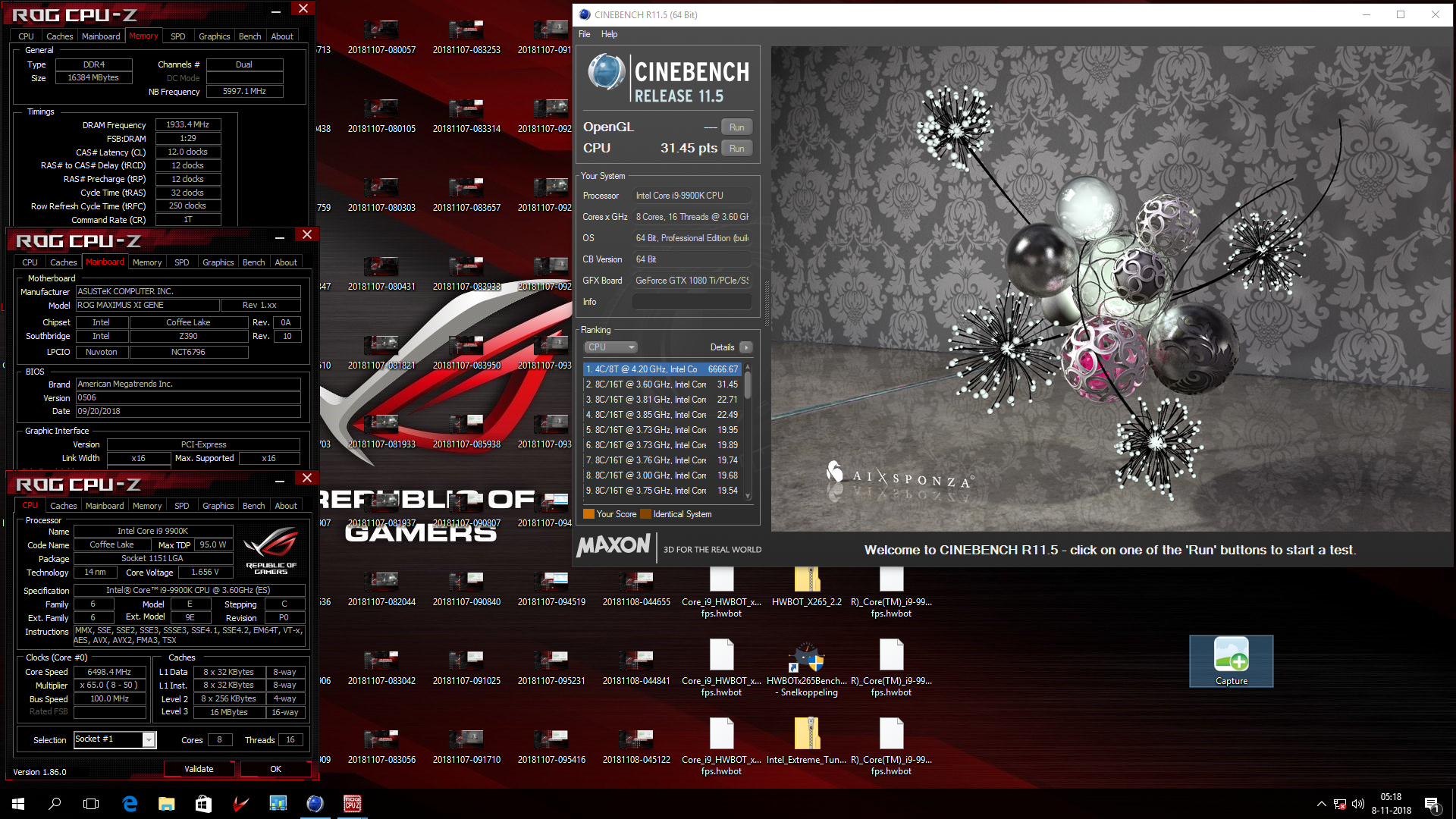Open the Cinebench ranking CPU dropdown
Screen dimensions: 1456x819
click(x=610, y=347)
